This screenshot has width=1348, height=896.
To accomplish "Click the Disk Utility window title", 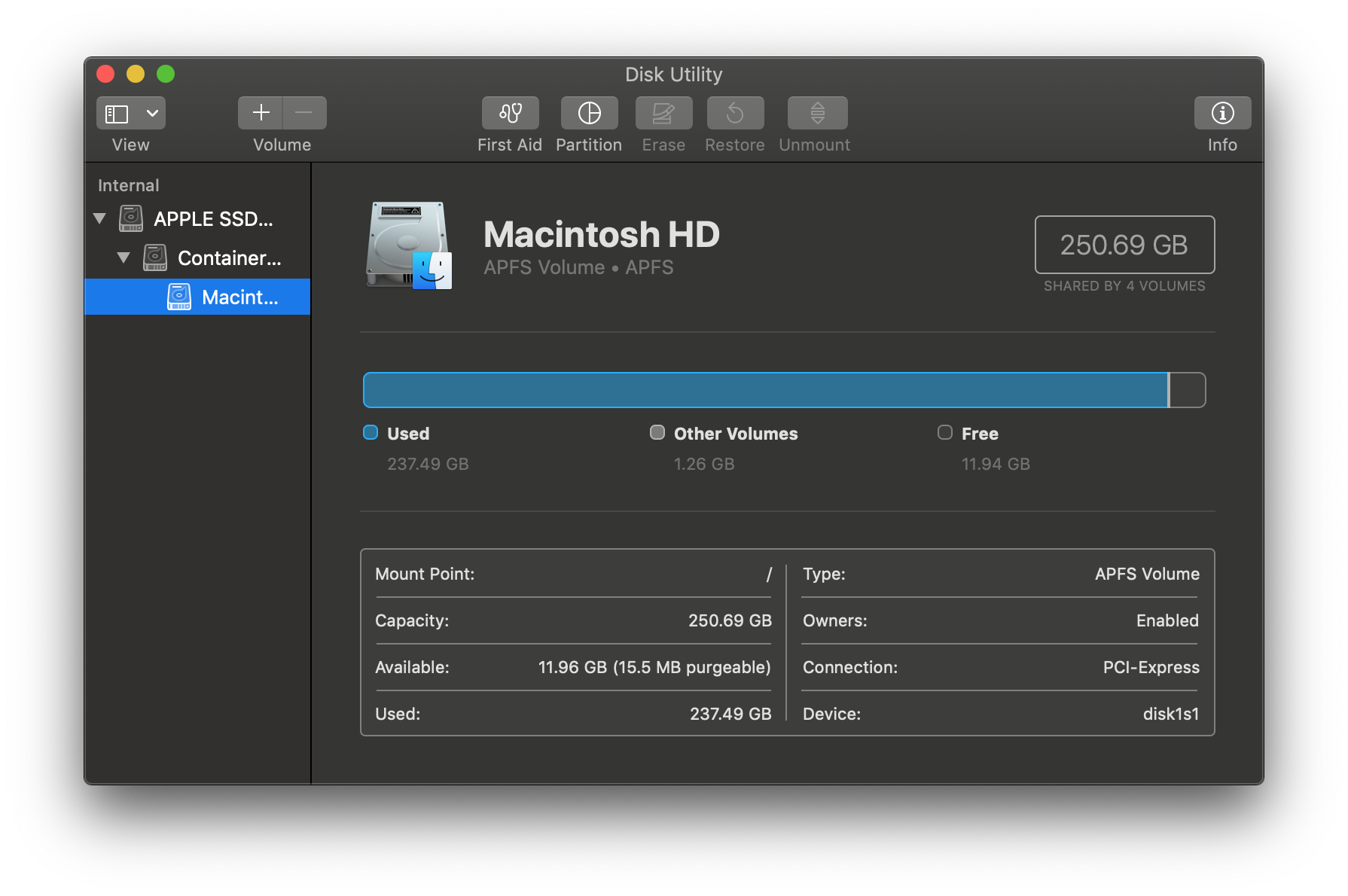I will [674, 75].
